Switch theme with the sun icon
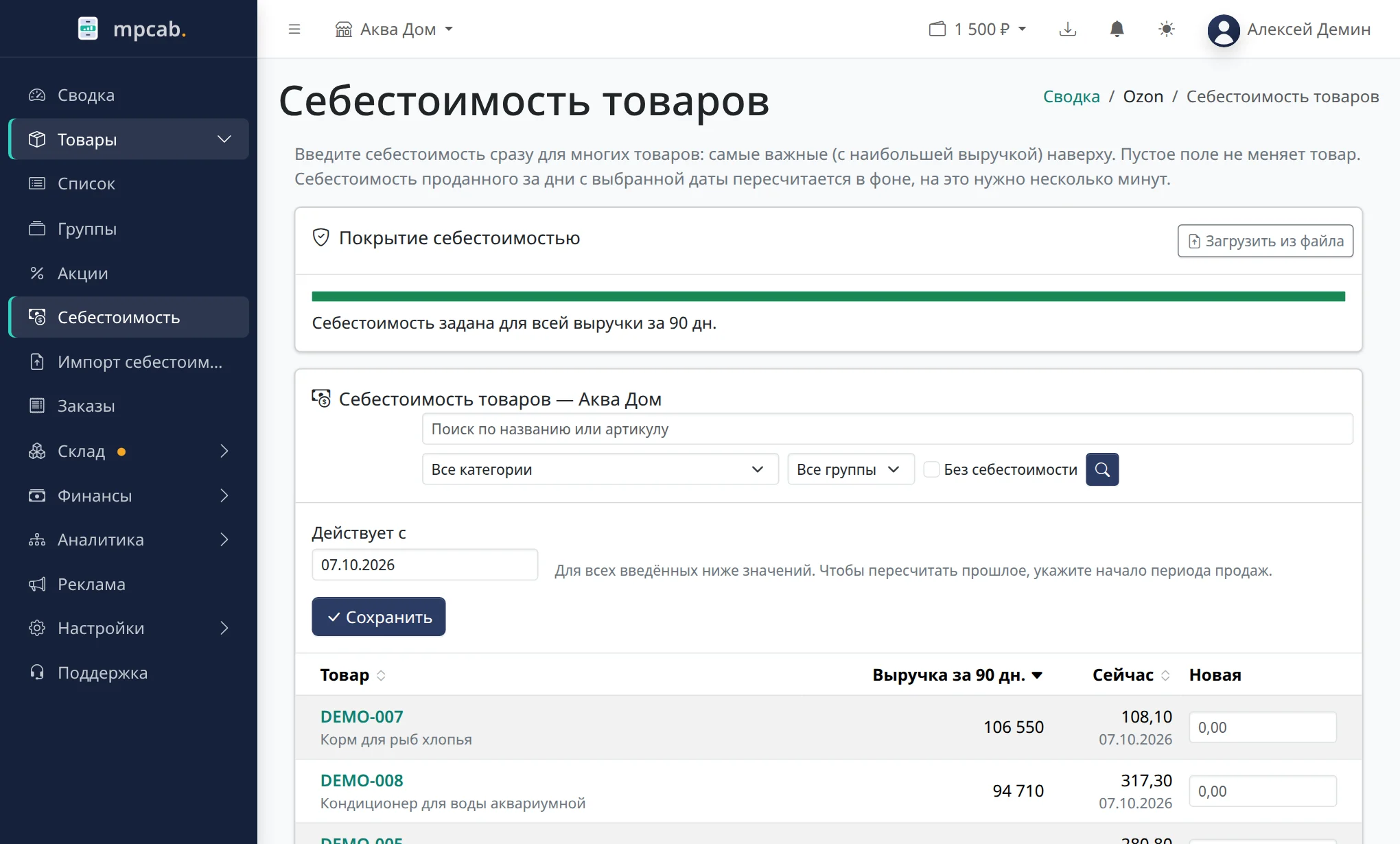1400x844 pixels. coord(1167,29)
